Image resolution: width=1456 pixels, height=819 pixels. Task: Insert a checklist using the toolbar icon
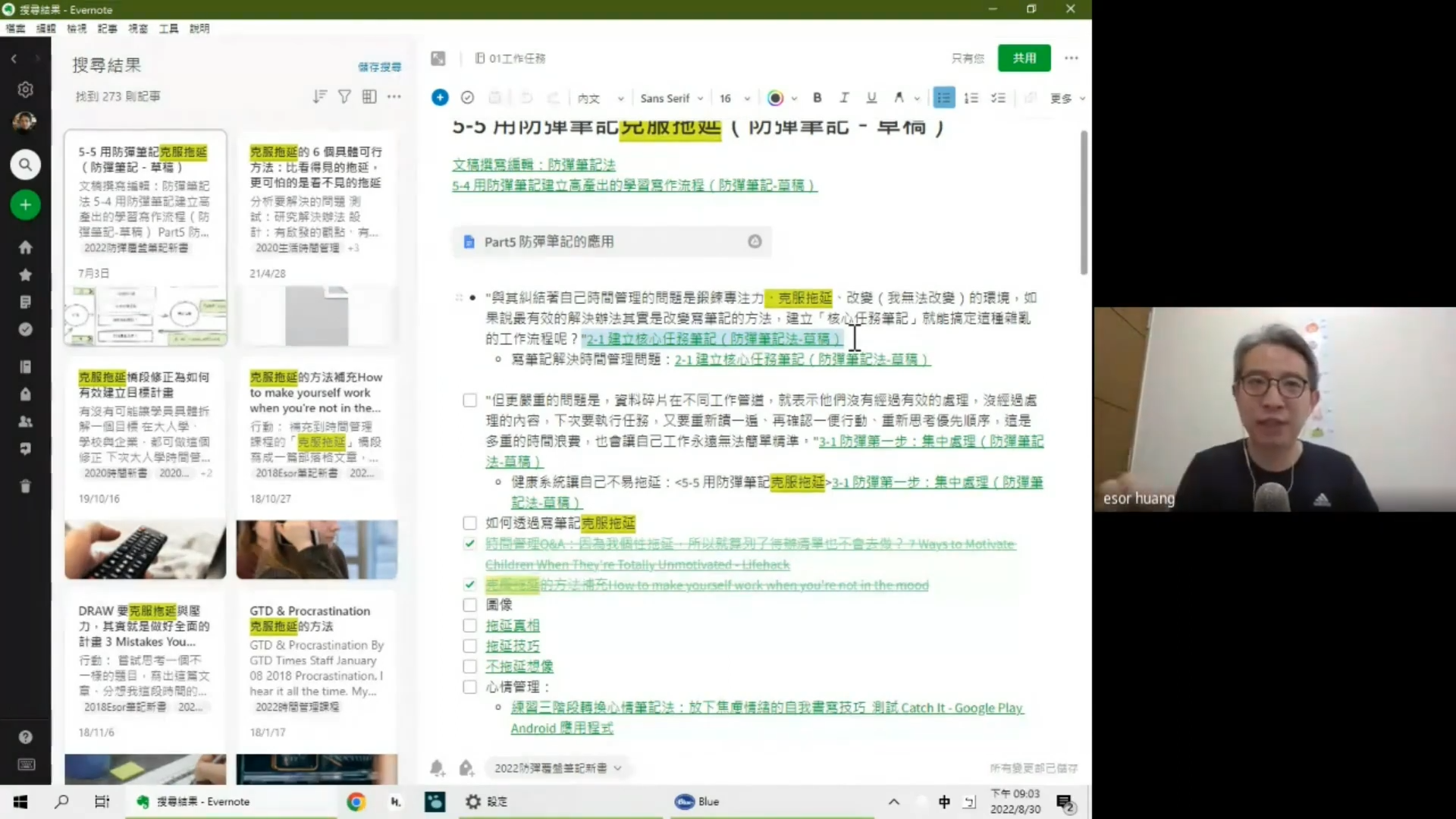click(999, 98)
